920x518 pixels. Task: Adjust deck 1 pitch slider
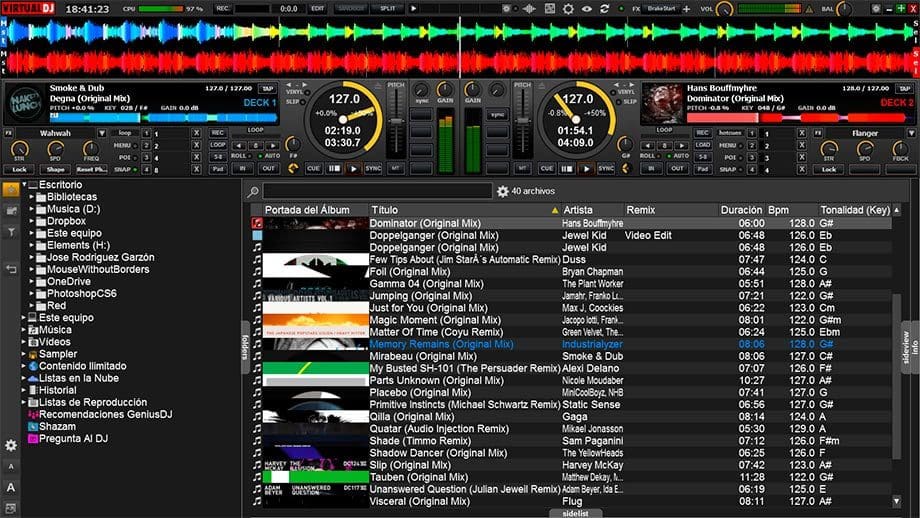click(396, 121)
